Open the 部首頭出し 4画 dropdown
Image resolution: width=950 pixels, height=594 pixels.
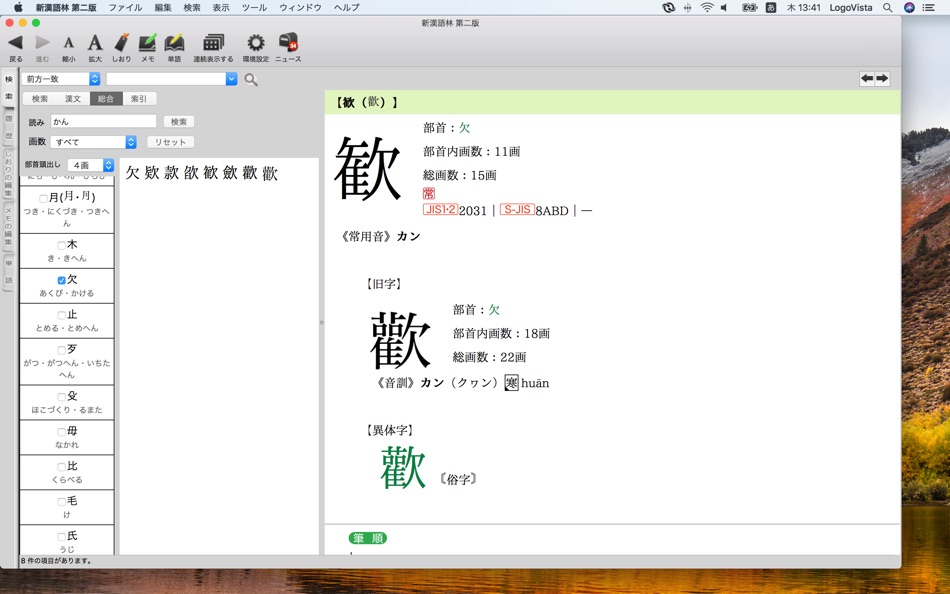(x=91, y=165)
